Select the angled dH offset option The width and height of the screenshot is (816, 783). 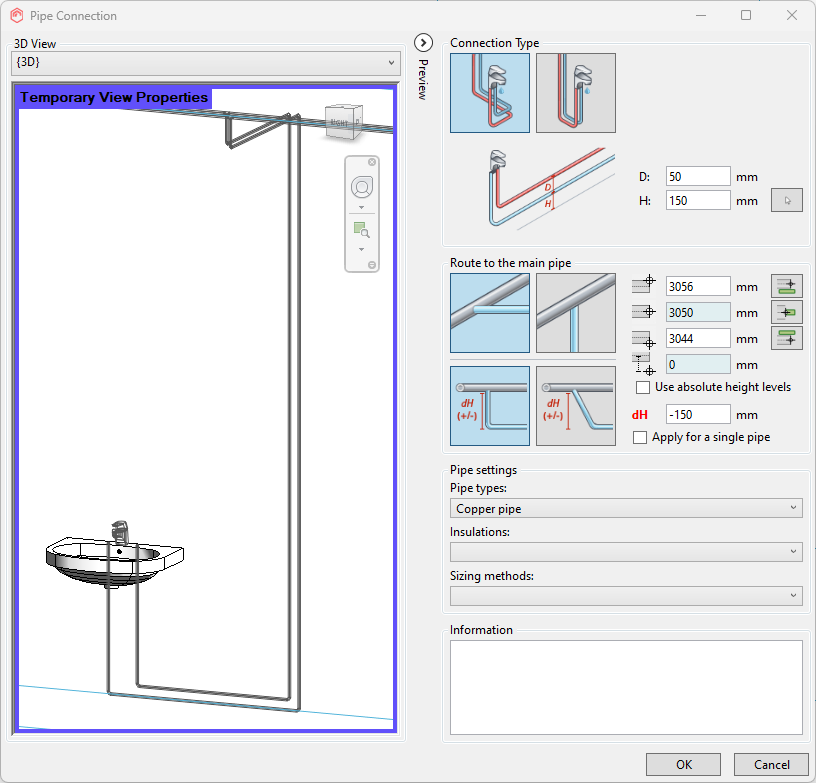pos(576,405)
